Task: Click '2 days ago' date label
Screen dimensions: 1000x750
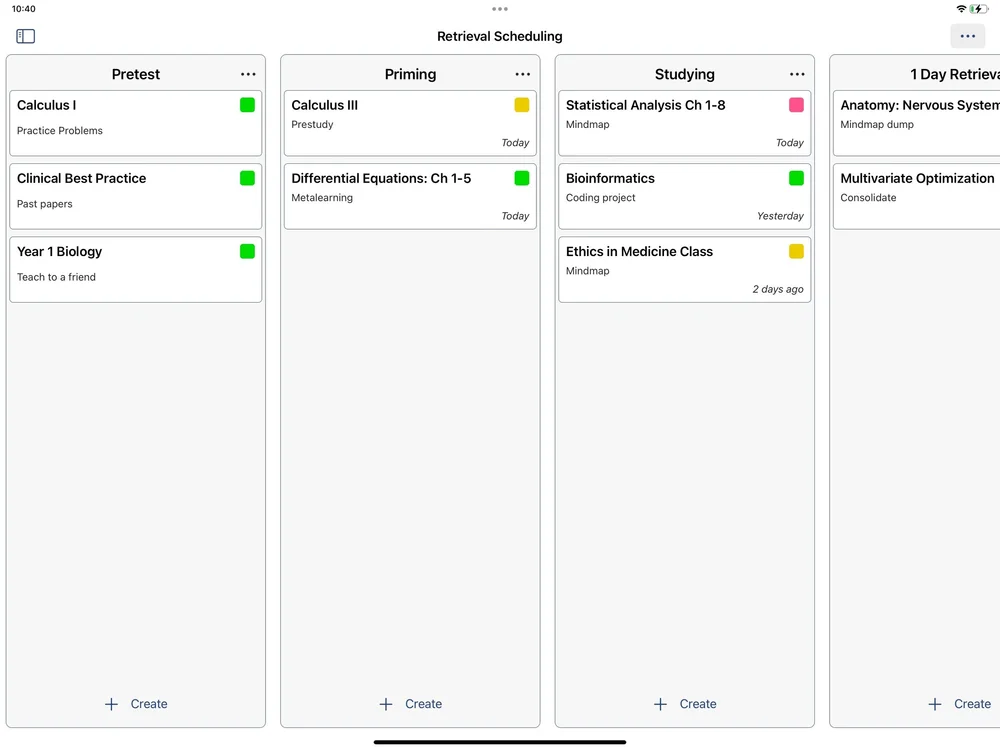Action: pyautogui.click(x=777, y=290)
